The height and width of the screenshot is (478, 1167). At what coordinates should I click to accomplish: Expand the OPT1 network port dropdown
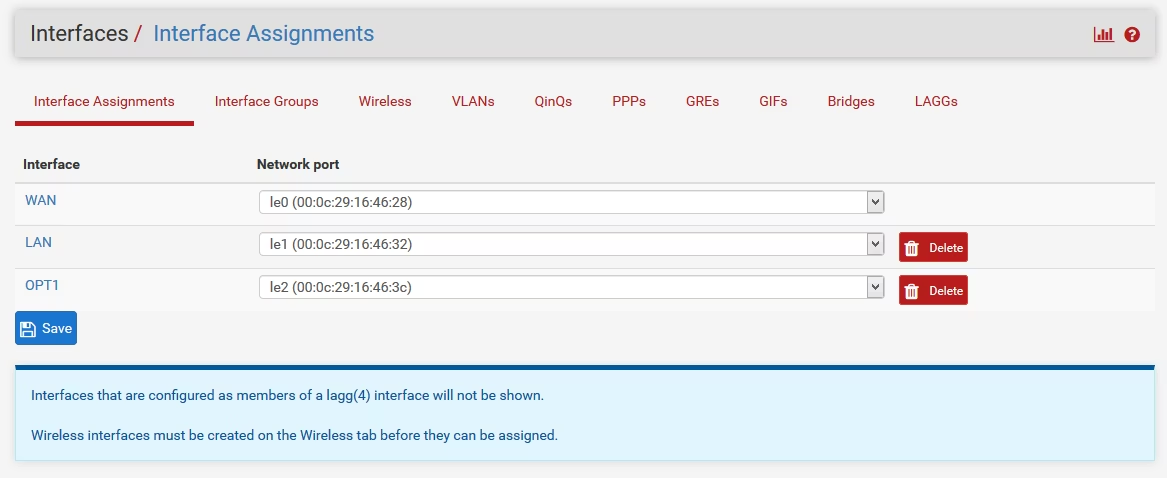pos(571,287)
